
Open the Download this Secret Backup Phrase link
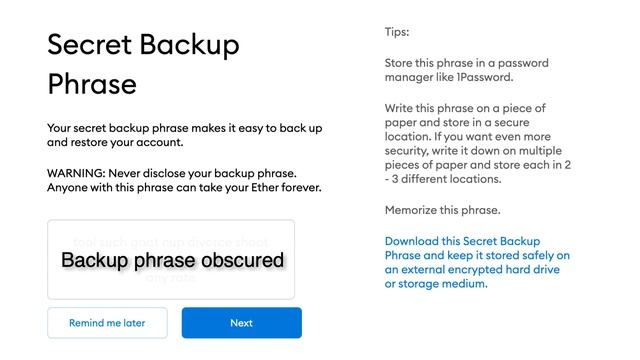[x=477, y=262]
